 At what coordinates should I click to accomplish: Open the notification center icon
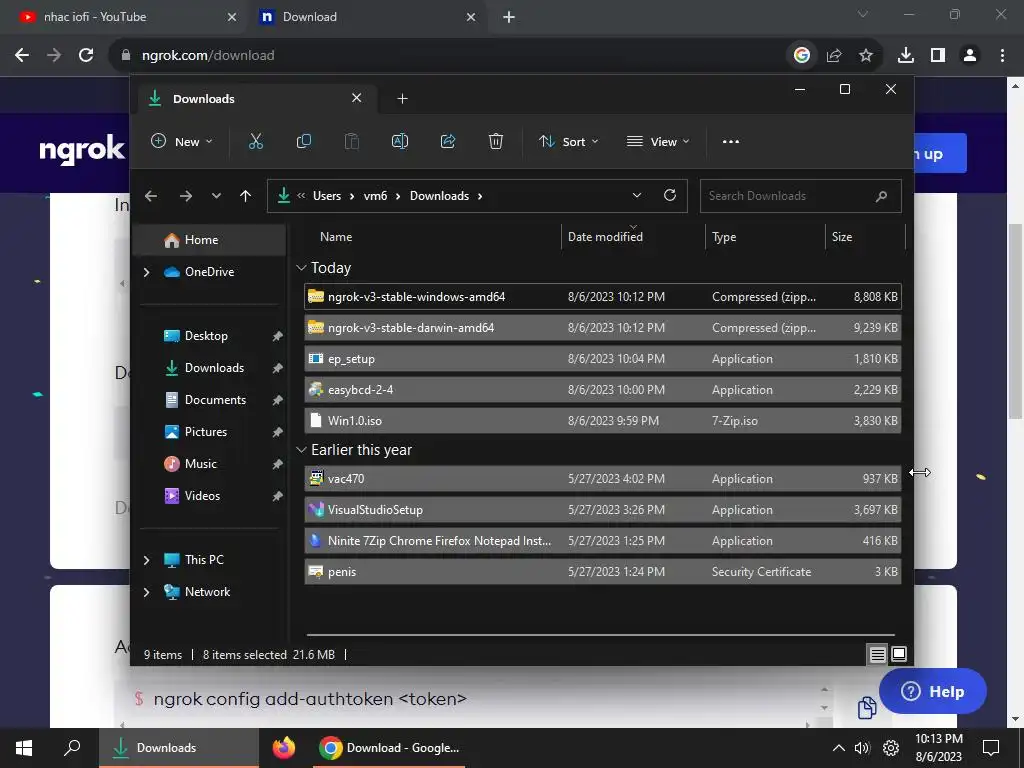coord(991,748)
